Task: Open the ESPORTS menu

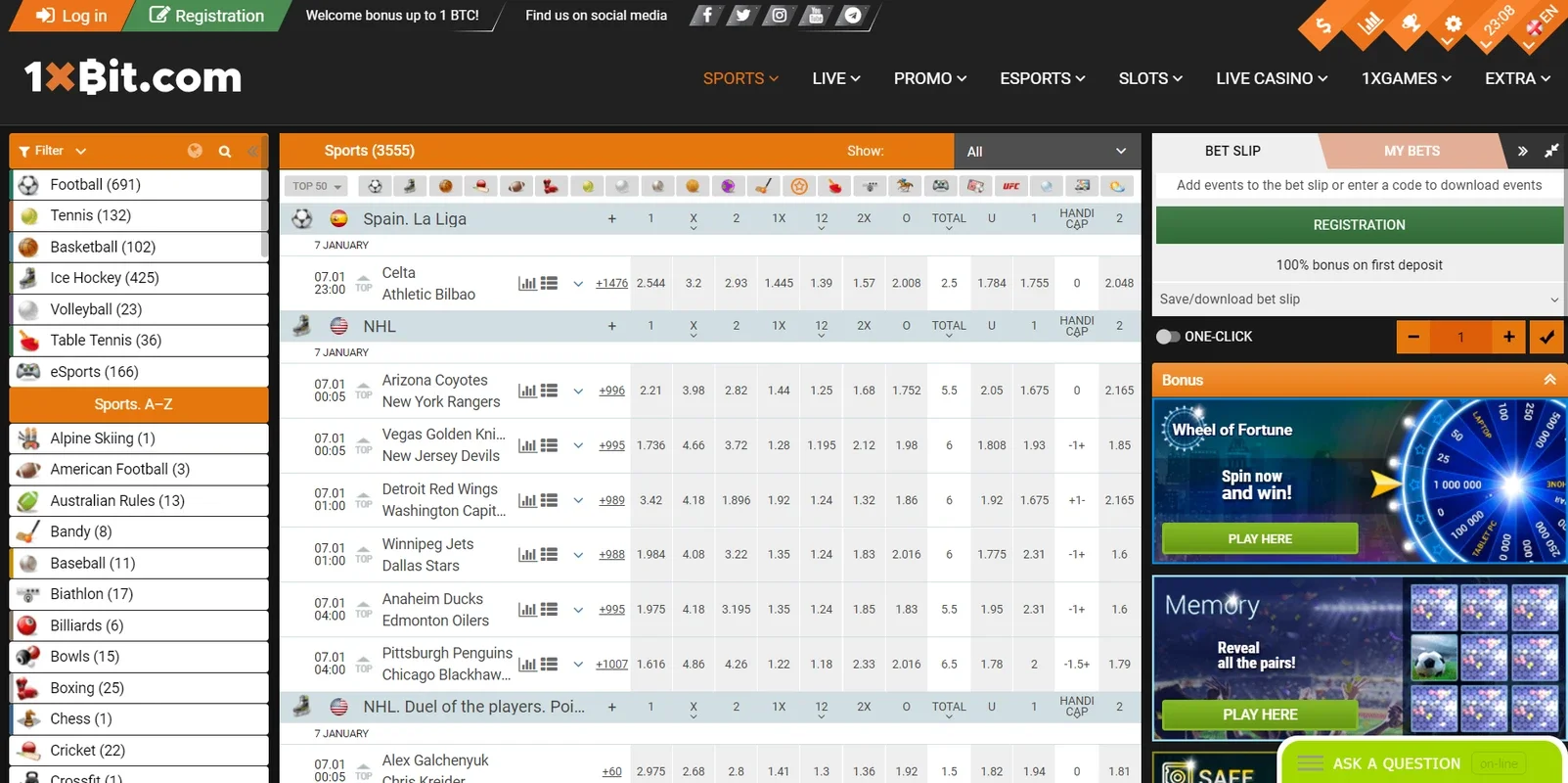Action: [1043, 78]
